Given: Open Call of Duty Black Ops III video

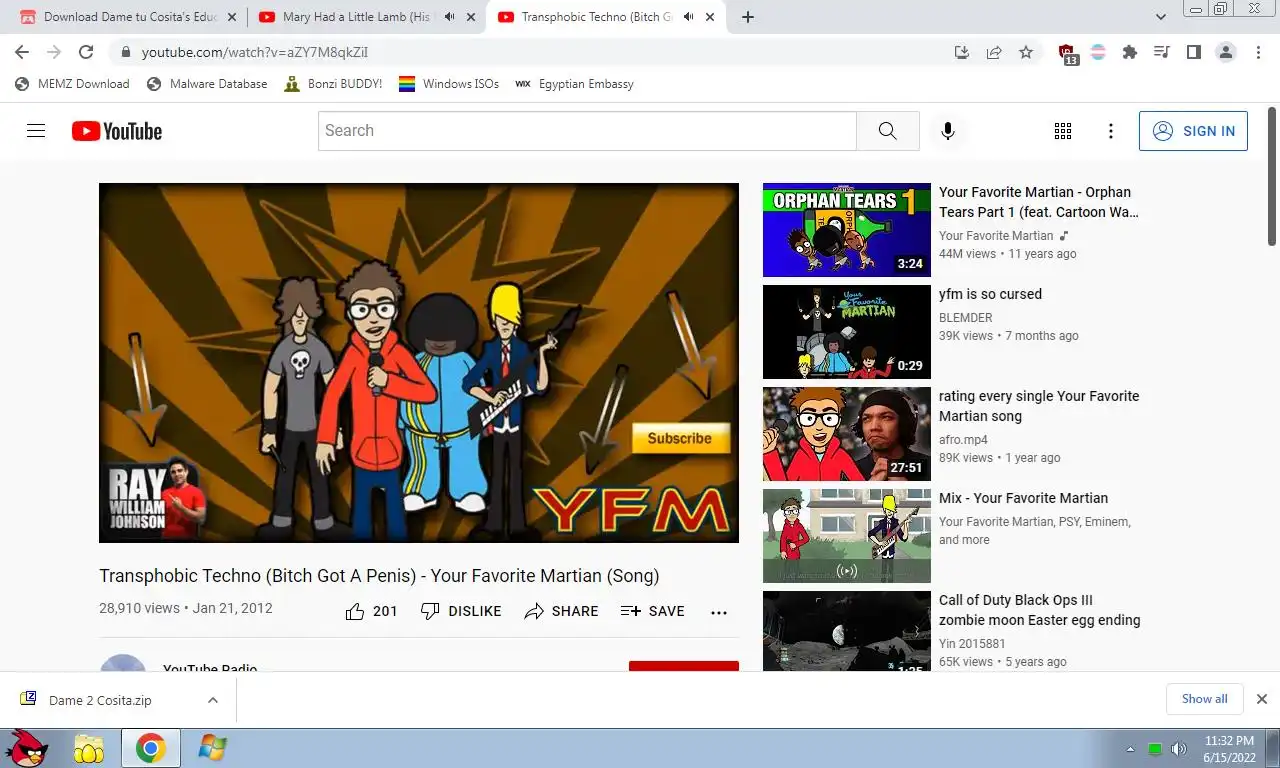Looking at the screenshot, I should tap(1040, 610).
